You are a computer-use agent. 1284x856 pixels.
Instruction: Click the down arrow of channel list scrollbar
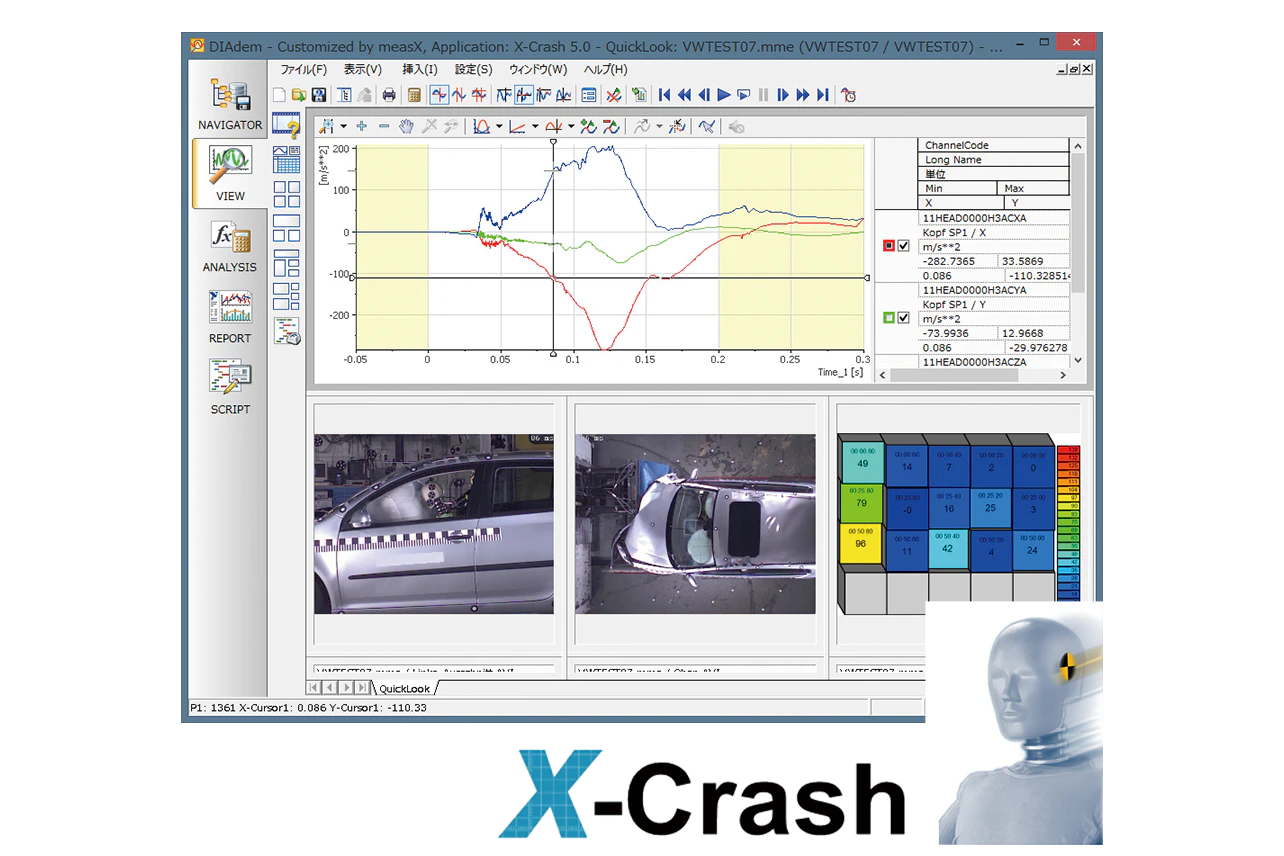[x=1077, y=361]
